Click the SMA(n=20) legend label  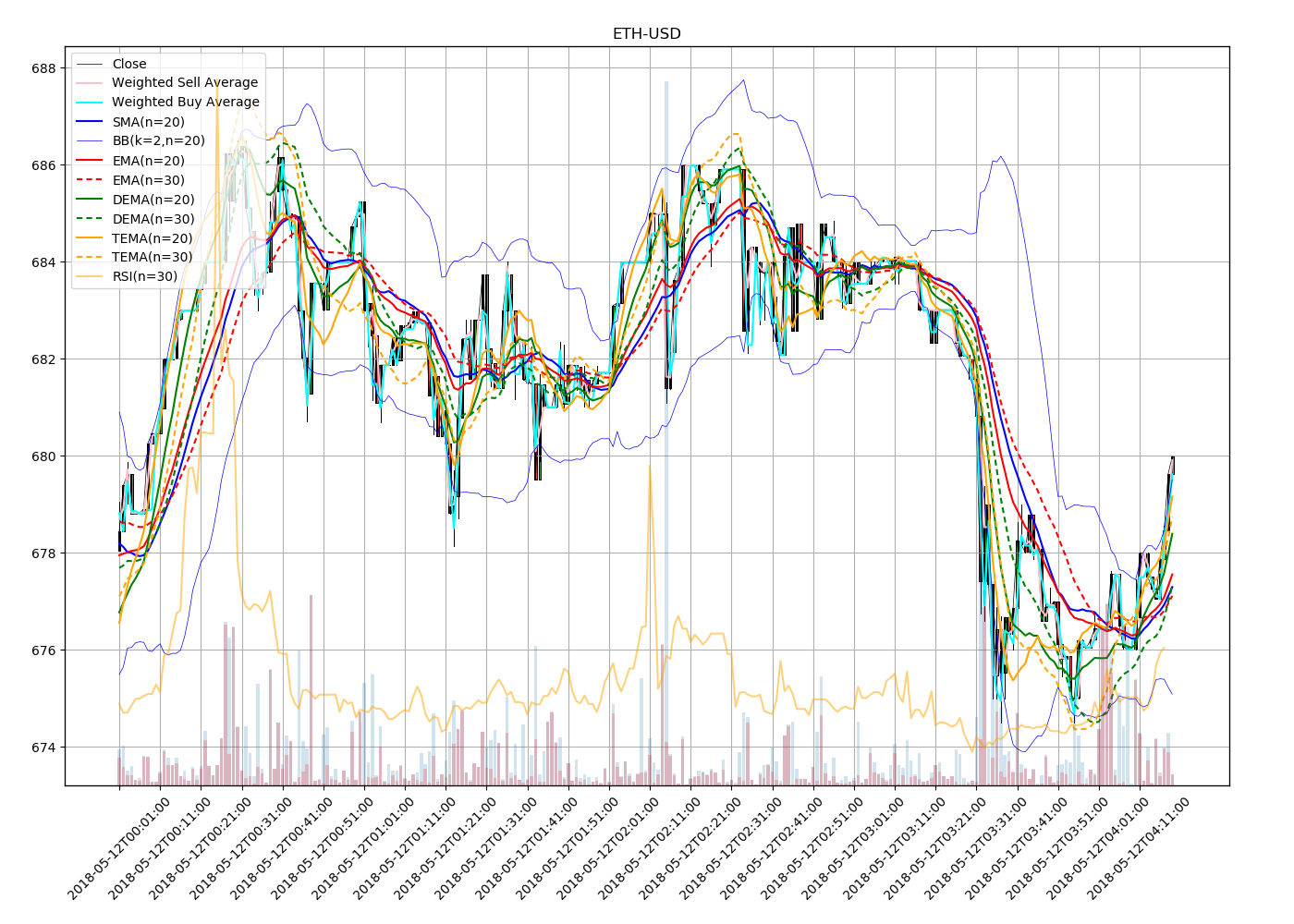tap(148, 122)
